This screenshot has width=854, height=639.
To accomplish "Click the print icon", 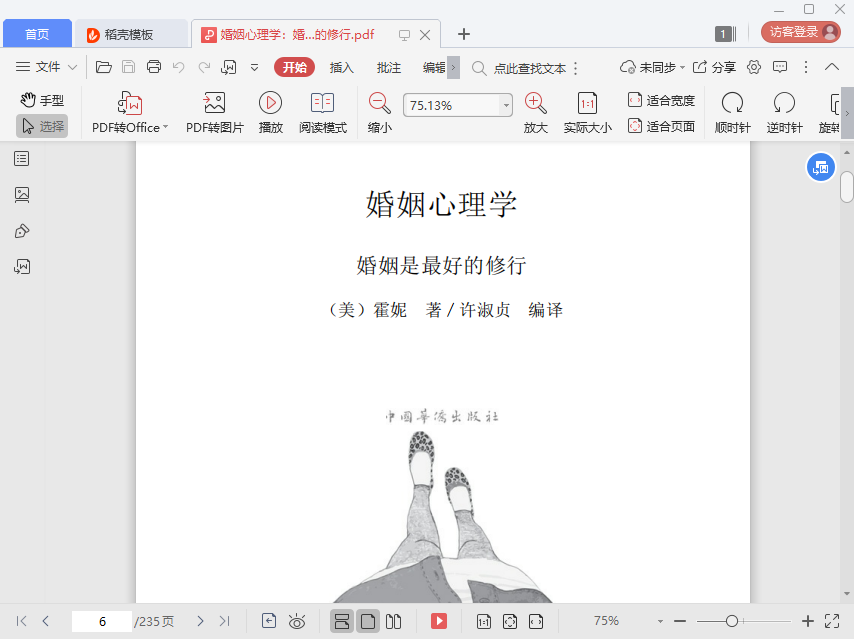I will click(x=154, y=67).
